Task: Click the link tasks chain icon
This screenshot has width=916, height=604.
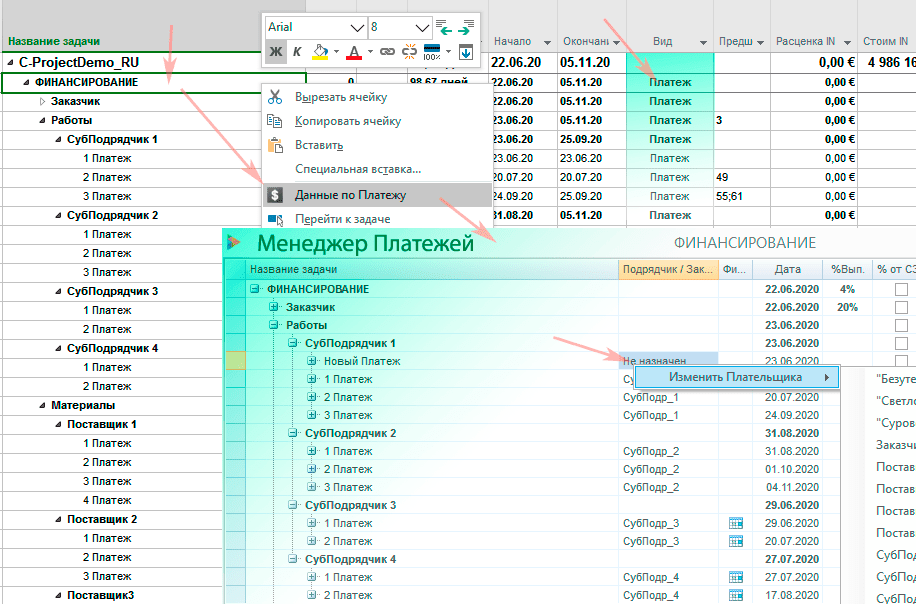Action: coord(387,51)
